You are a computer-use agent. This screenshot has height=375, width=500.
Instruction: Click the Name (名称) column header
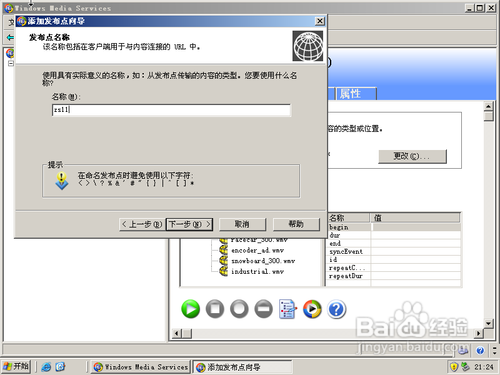click(349, 218)
